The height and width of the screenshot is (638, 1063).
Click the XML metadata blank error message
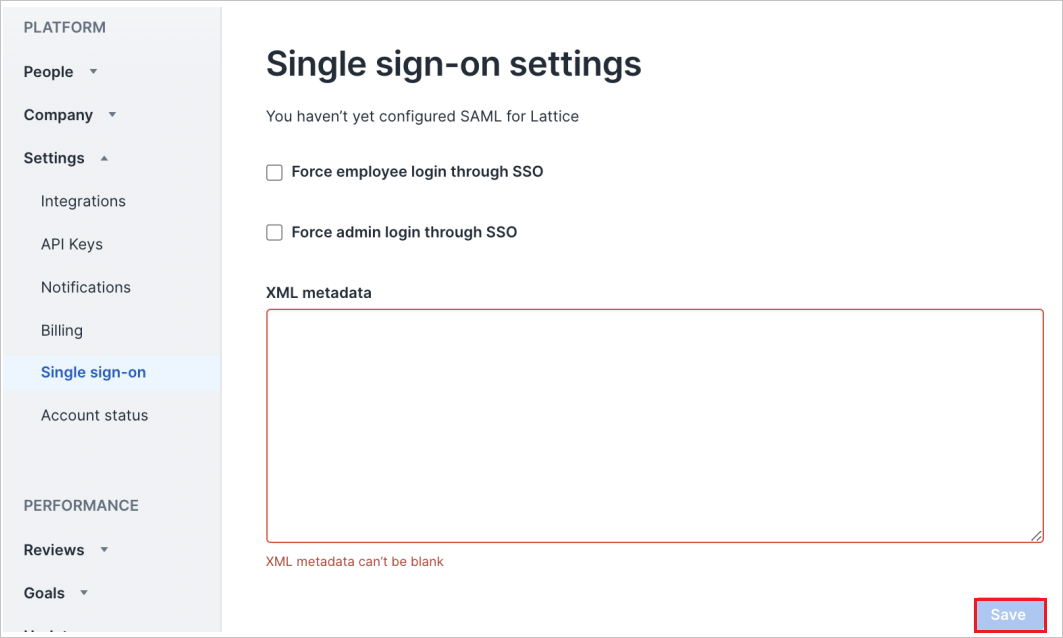[353, 561]
